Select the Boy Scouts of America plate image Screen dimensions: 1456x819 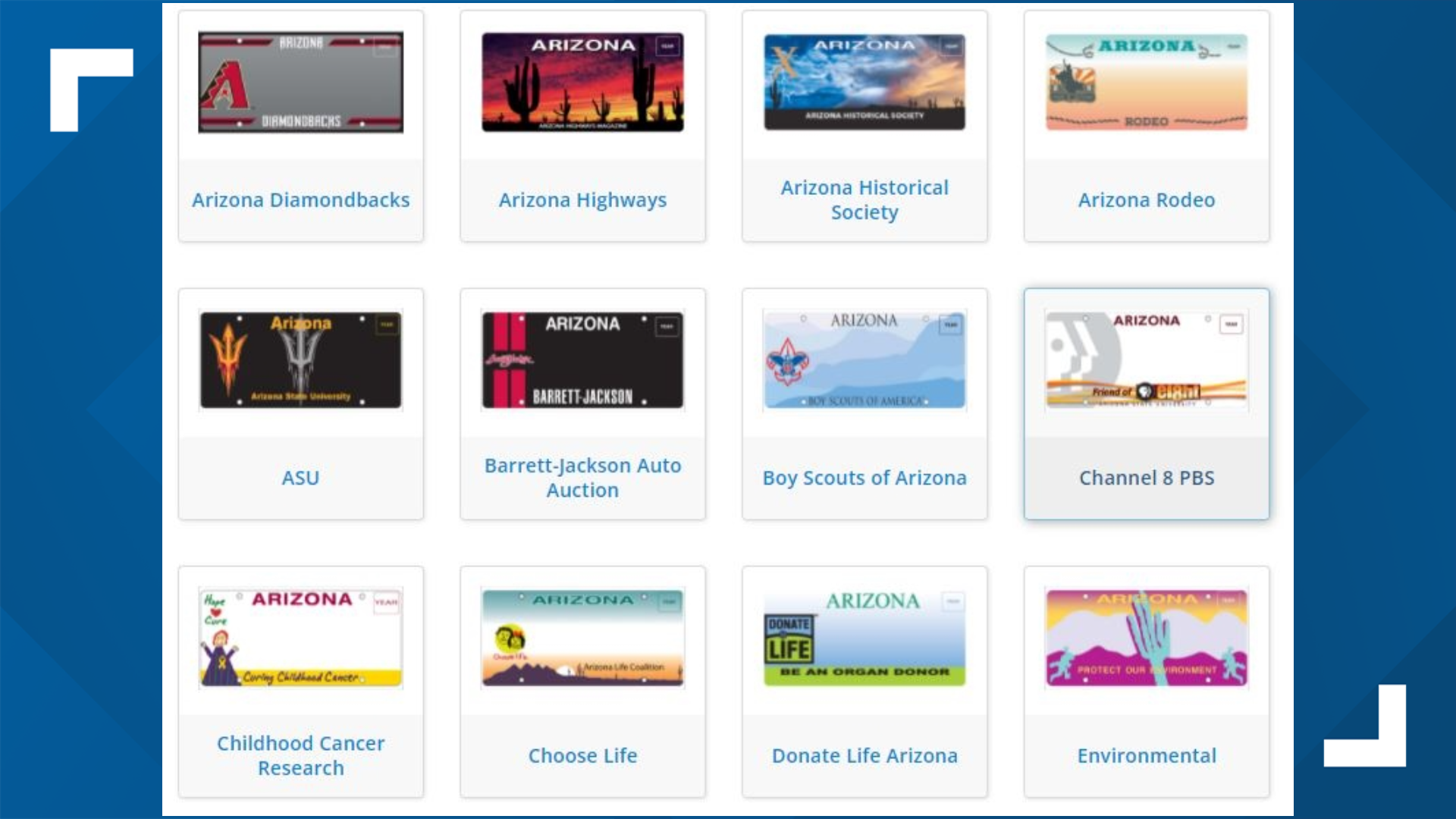click(864, 359)
